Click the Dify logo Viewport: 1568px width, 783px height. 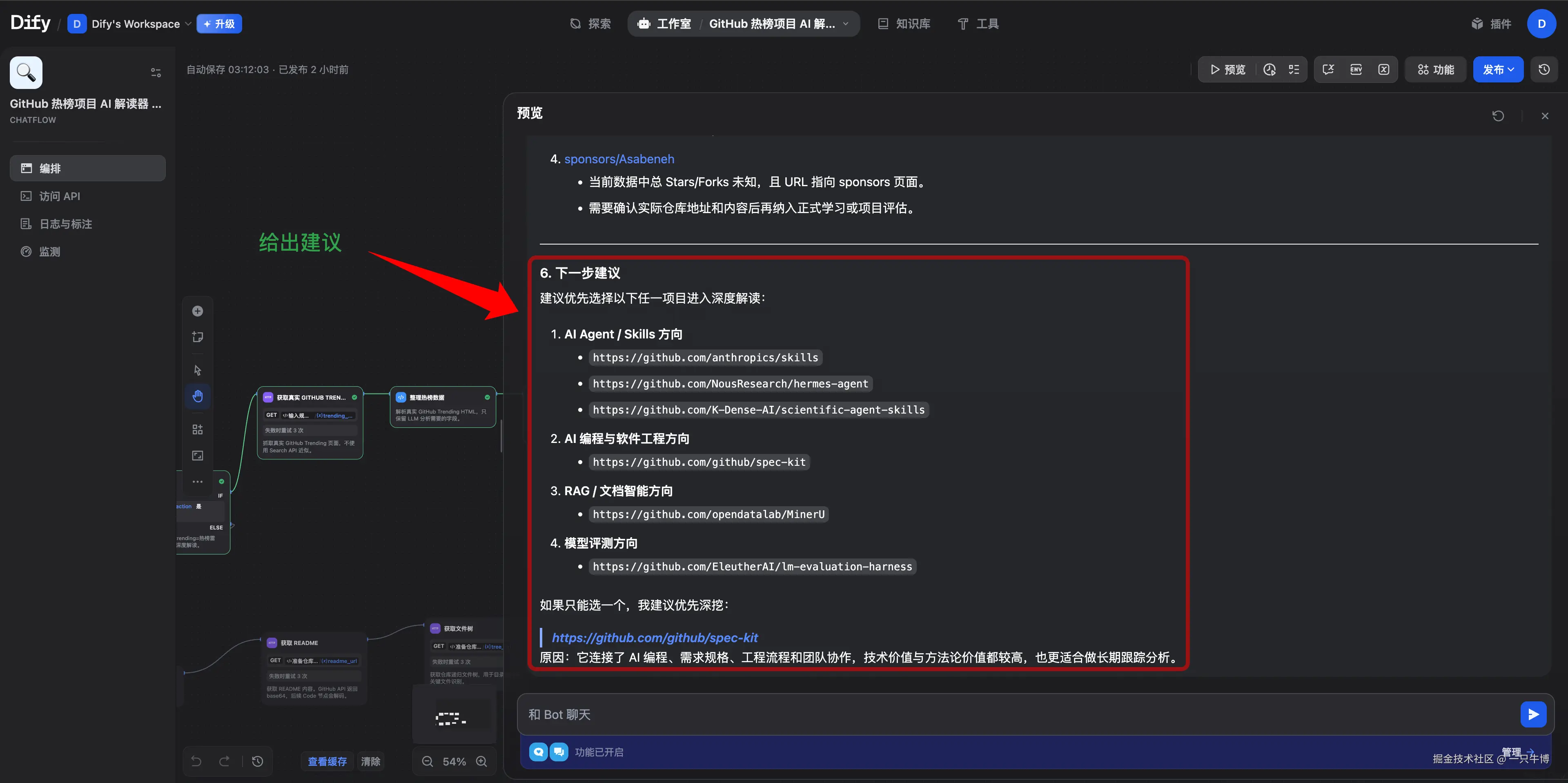(x=31, y=23)
